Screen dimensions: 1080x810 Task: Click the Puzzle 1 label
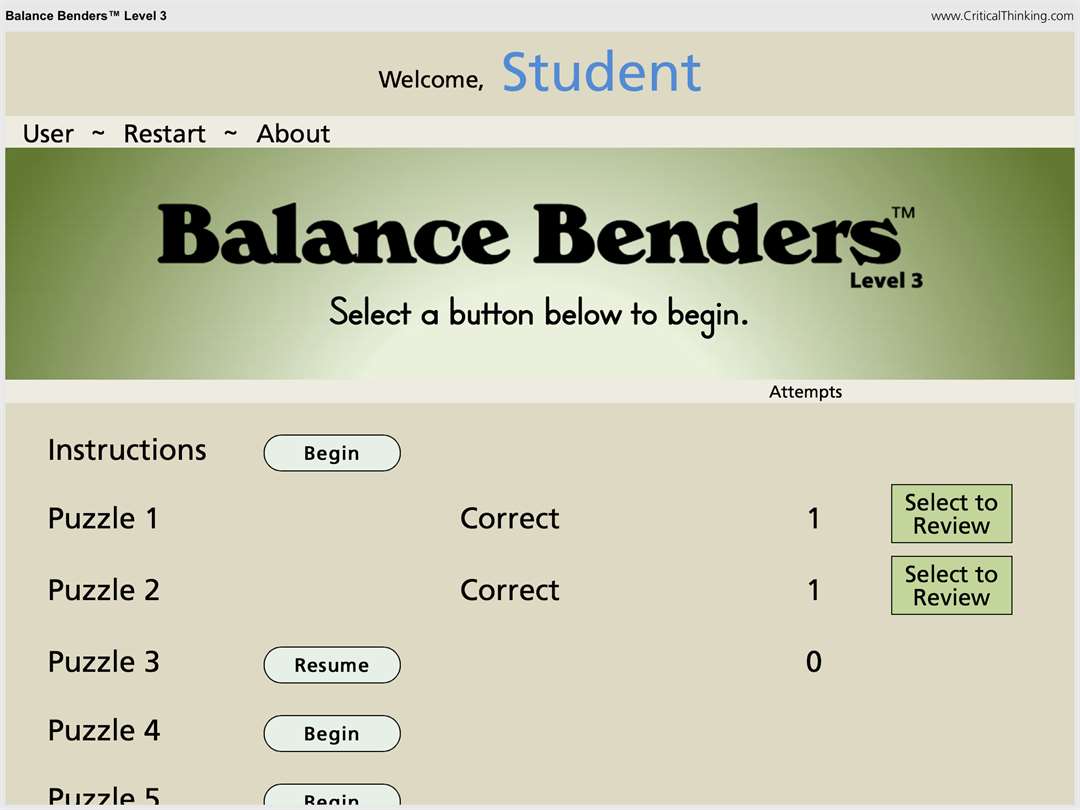103,518
